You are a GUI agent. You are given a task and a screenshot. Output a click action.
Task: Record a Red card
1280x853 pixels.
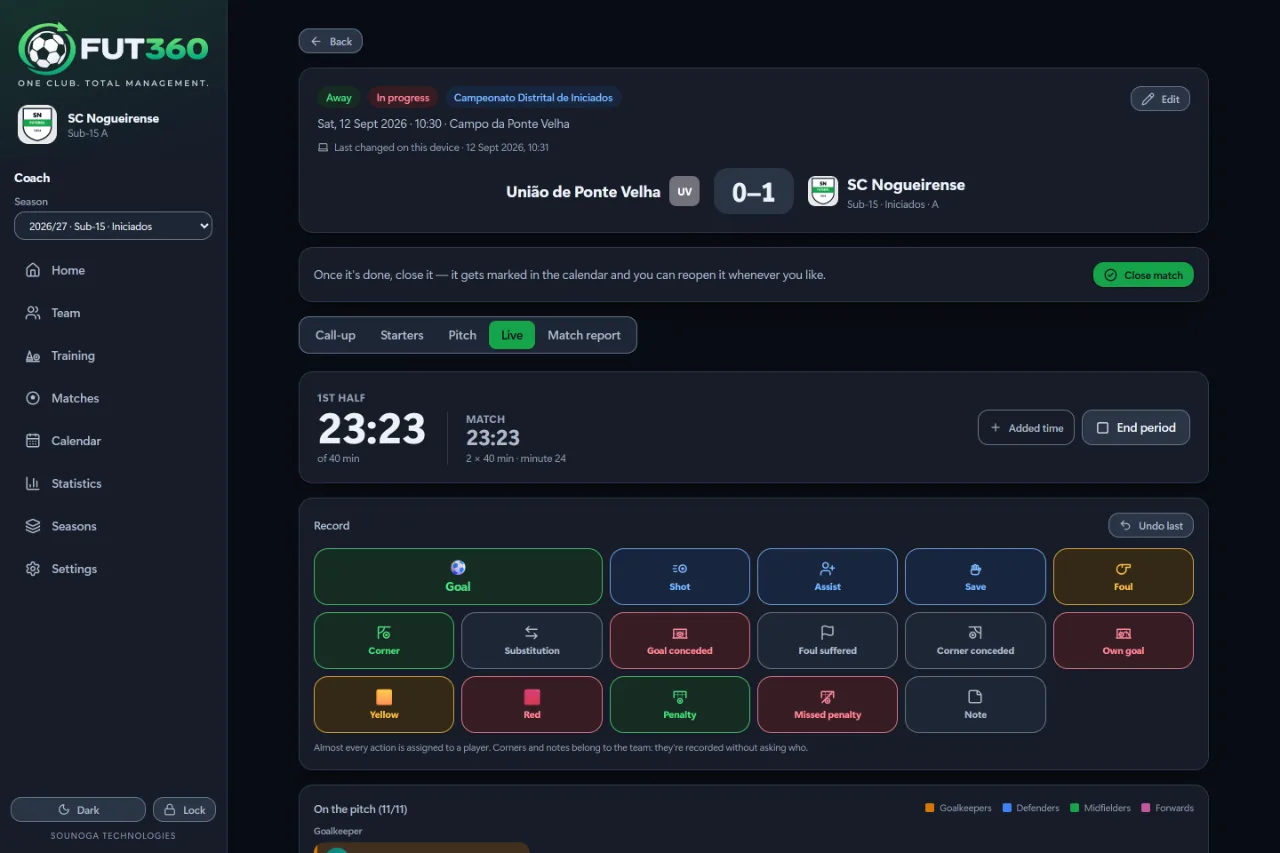tap(532, 704)
